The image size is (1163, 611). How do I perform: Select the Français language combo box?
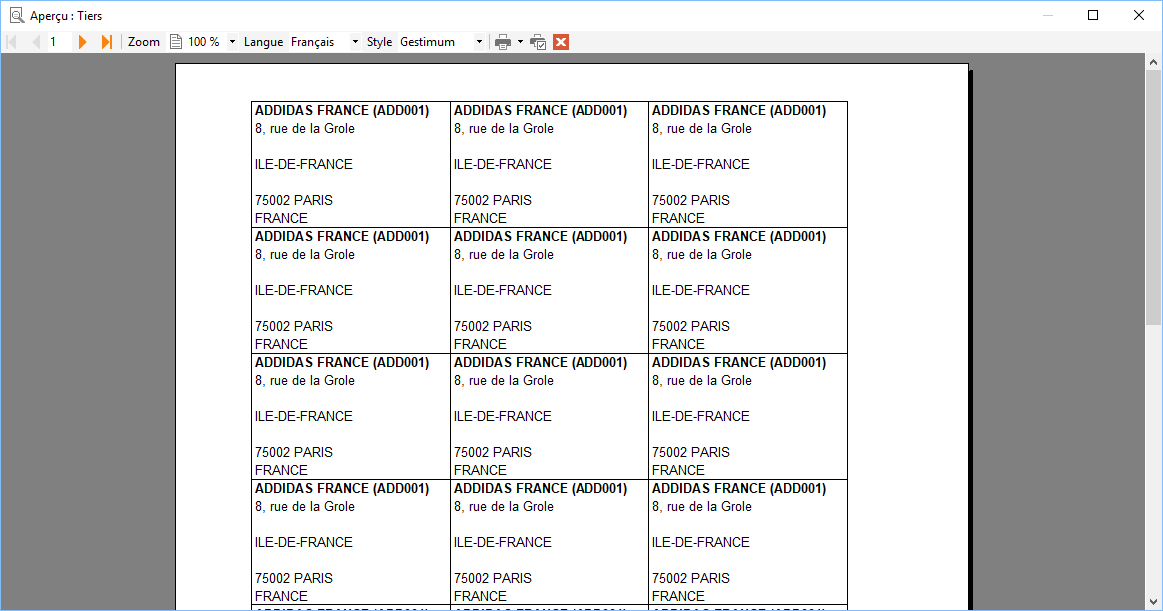(x=325, y=42)
